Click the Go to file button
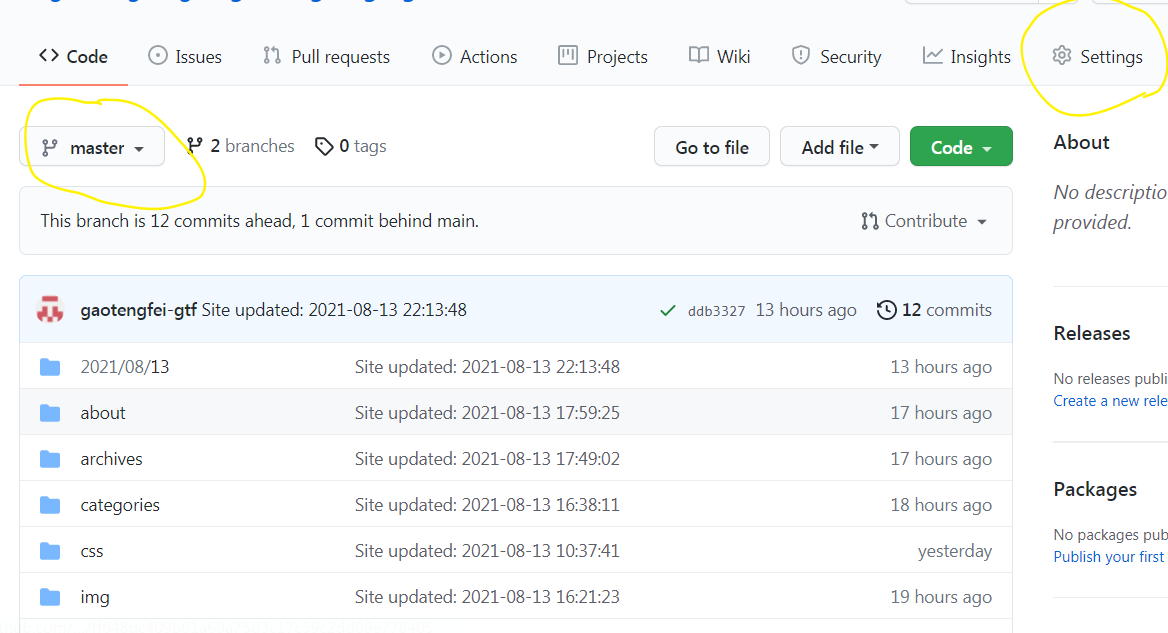 tap(712, 147)
